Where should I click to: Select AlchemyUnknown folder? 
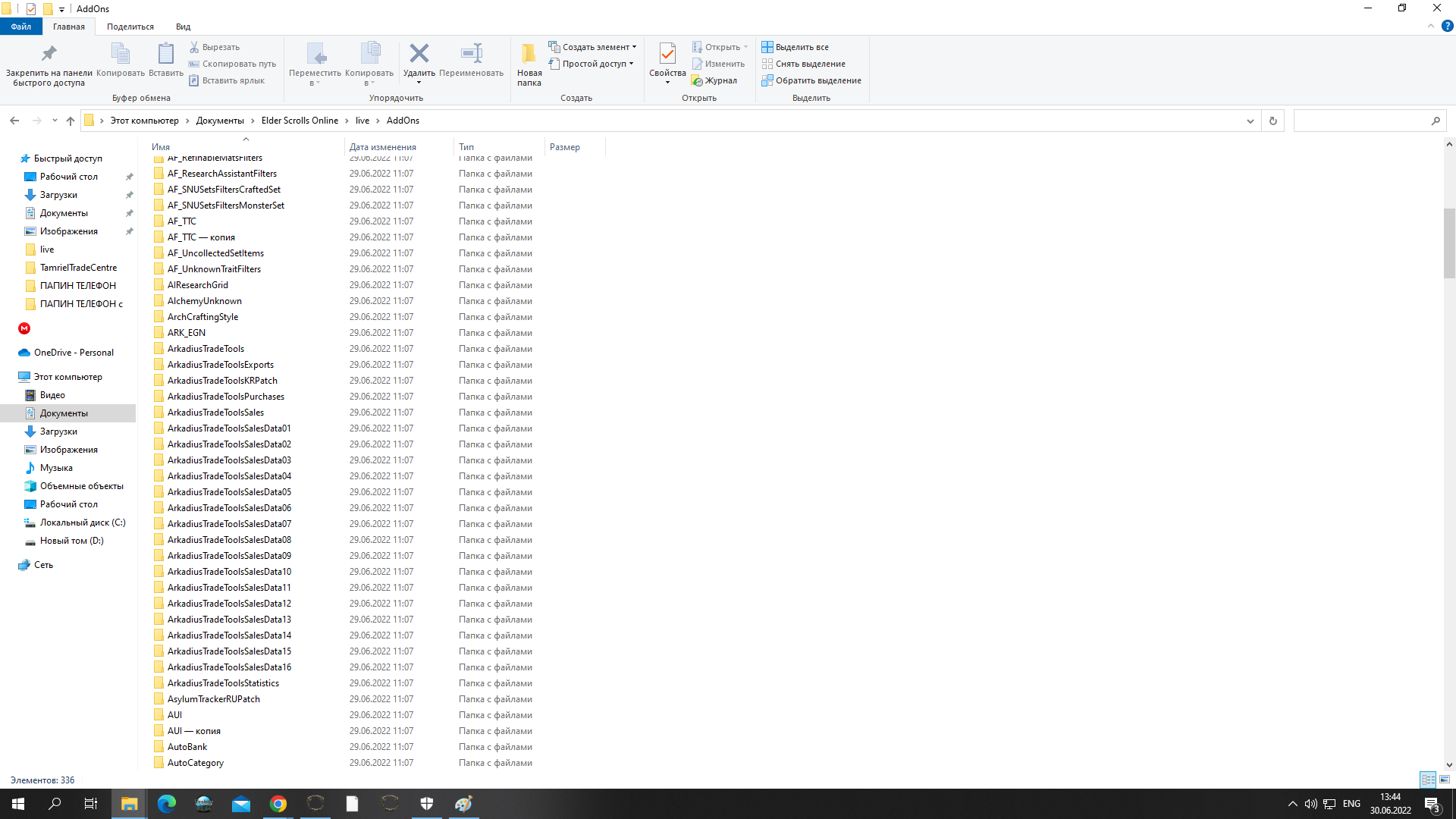(204, 301)
